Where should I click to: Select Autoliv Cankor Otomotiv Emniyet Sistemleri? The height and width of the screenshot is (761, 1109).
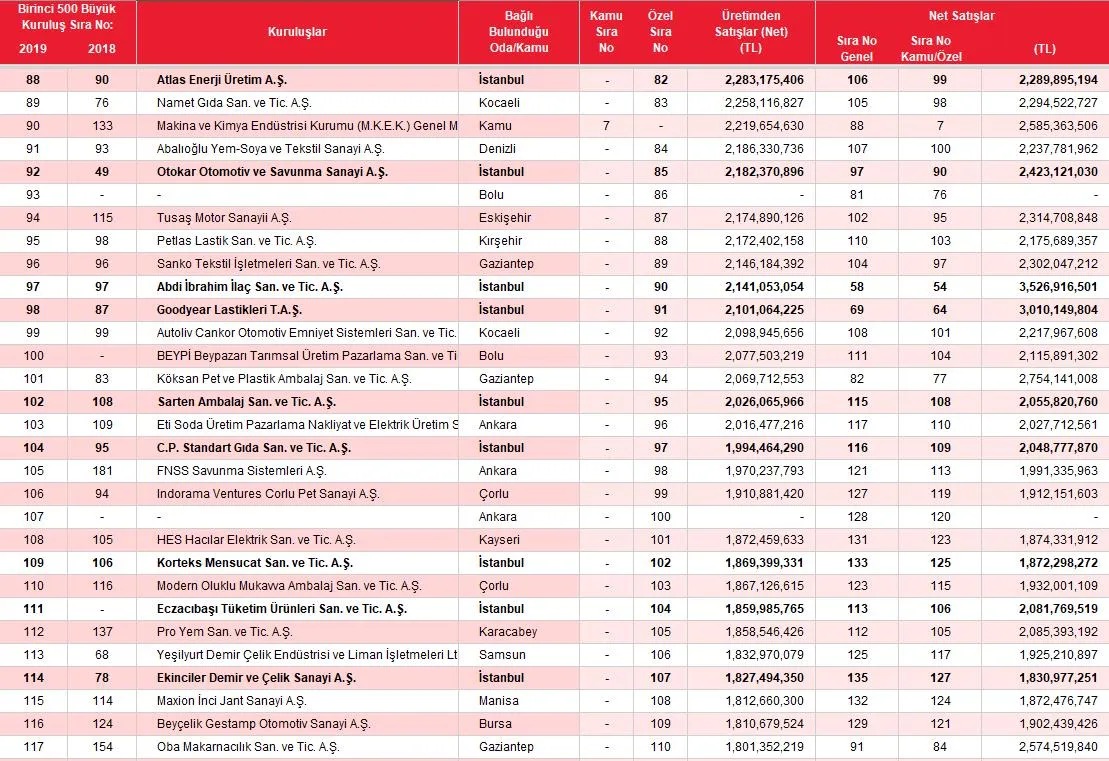[x=307, y=332]
